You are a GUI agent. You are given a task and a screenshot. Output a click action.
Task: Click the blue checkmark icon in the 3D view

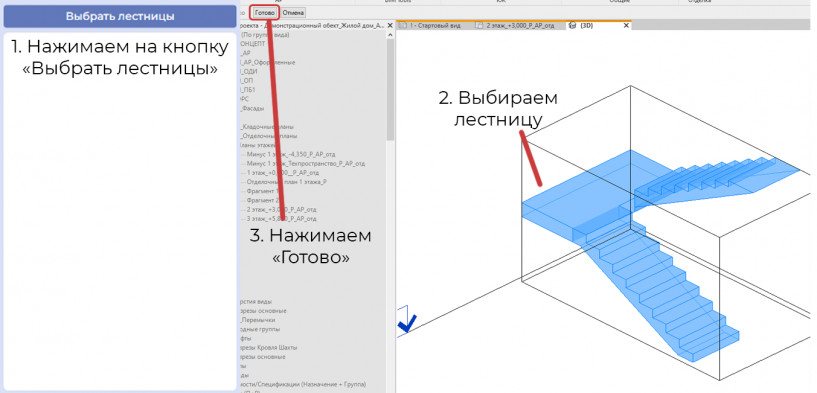tap(406, 323)
